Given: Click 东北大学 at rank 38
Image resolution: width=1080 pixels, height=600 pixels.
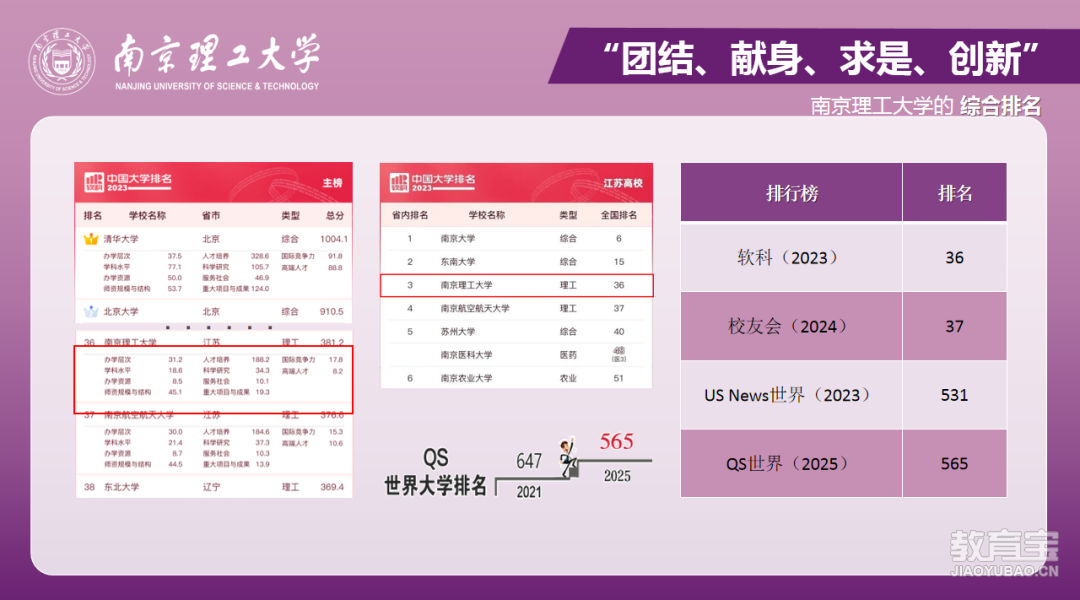Looking at the screenshot, I should tap(121, 487).
